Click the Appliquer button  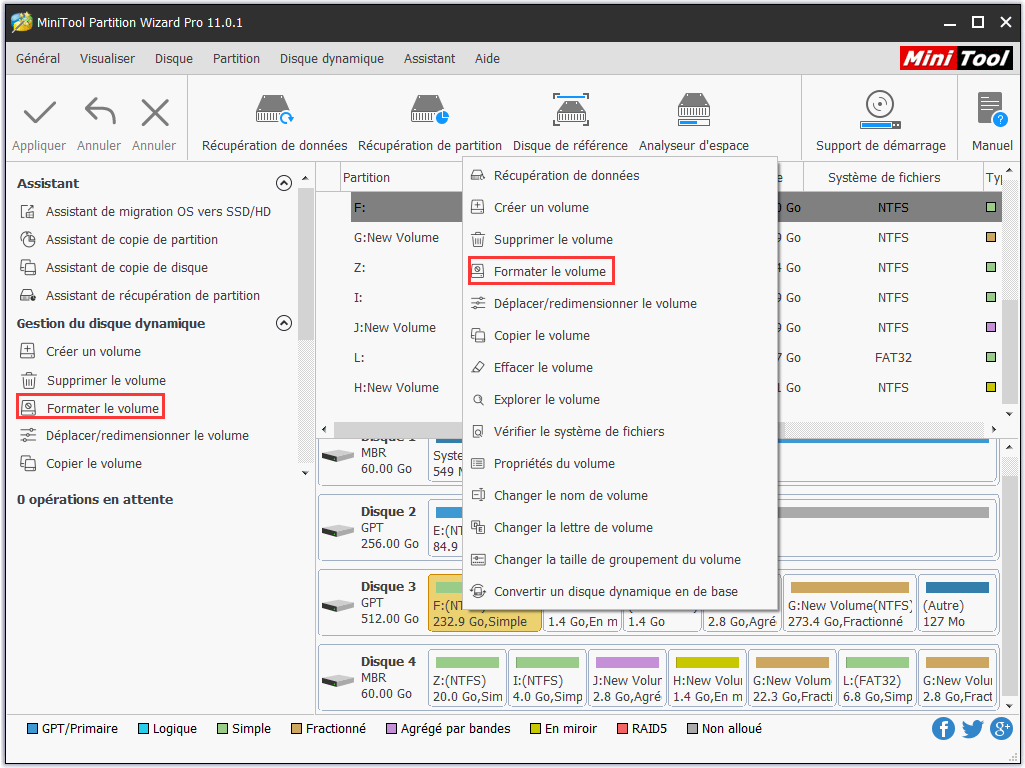[39, 123]
